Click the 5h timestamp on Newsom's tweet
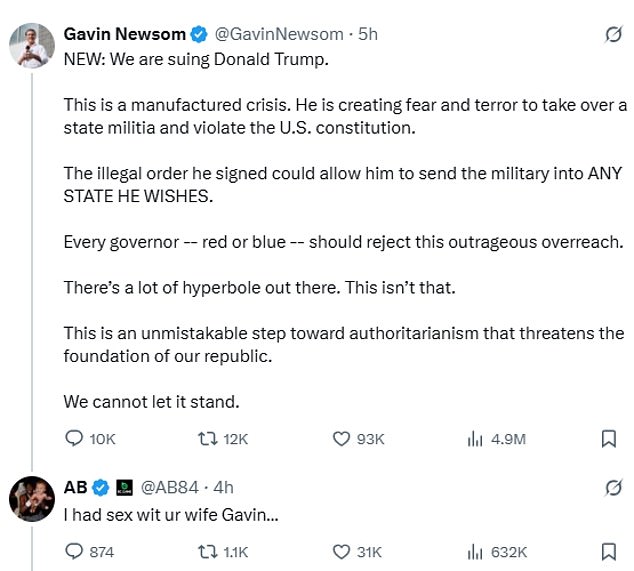This screenshot has width=634, height=571. 369,34
